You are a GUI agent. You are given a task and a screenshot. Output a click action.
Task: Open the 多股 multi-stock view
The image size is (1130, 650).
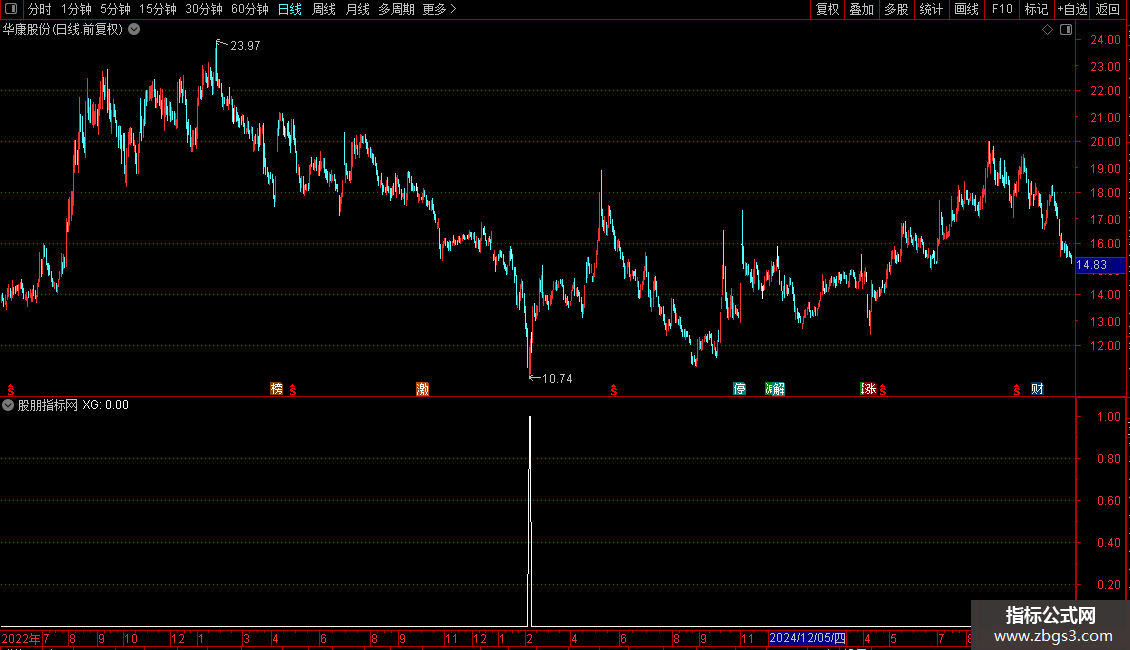(x=897, y=9)
